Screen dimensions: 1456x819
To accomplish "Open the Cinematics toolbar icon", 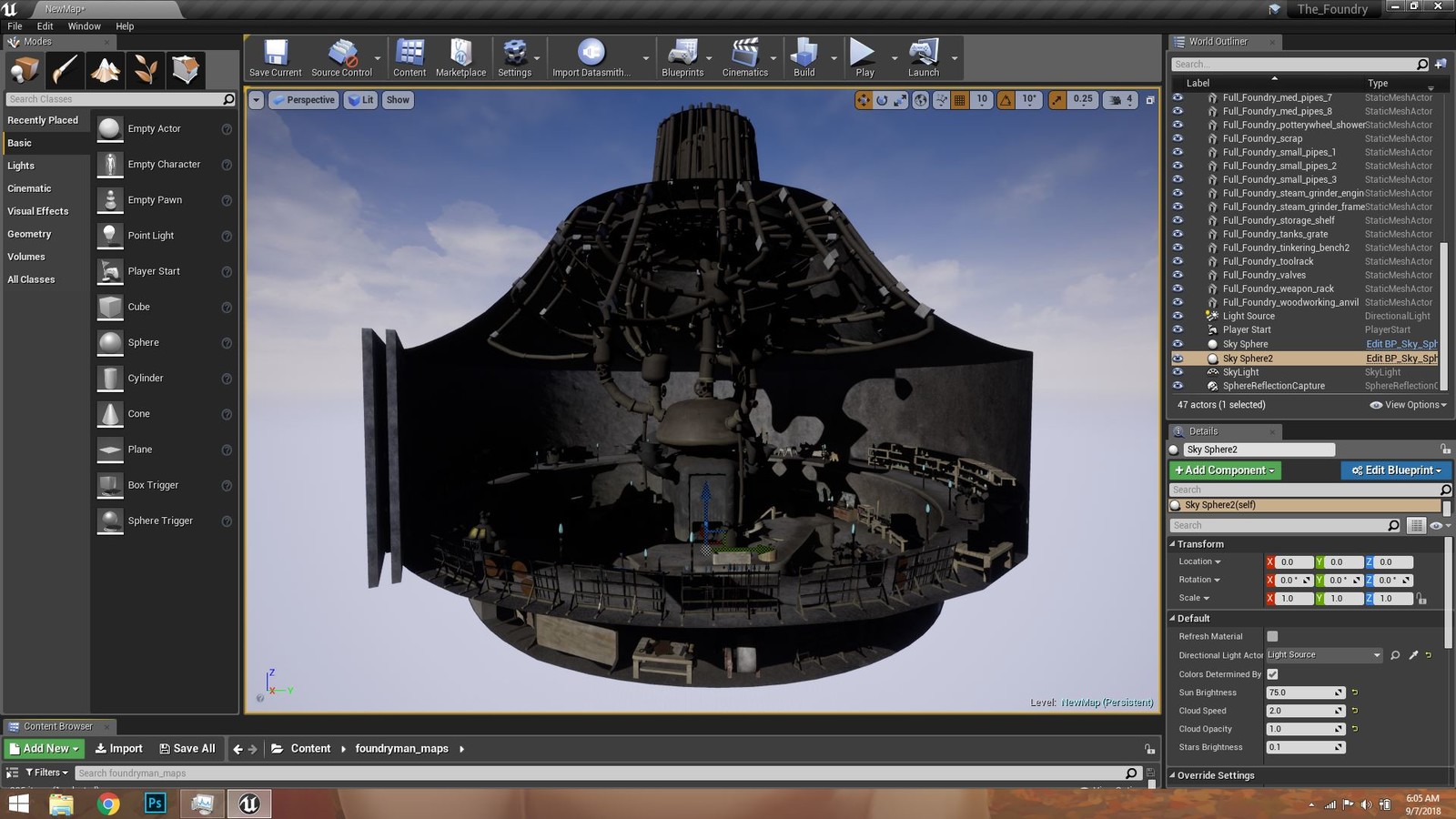I will pyautogui.click(x=745, y=52).
